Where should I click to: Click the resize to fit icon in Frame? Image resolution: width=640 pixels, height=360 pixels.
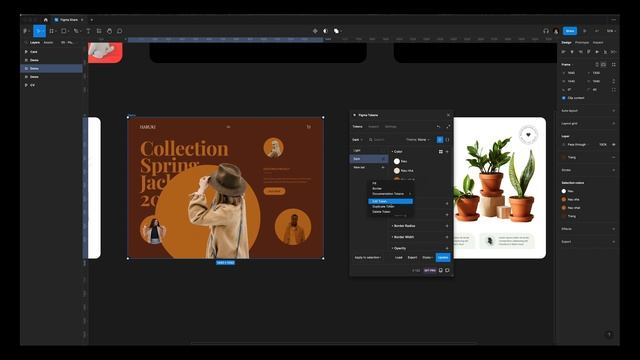pos(613,64)
